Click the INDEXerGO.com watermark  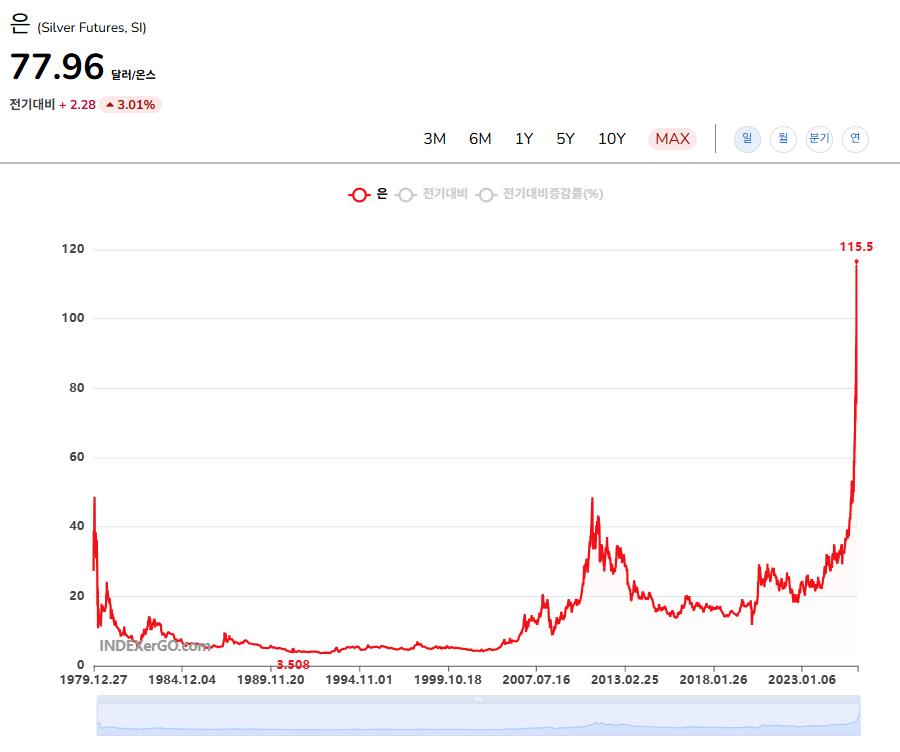pyautogui.click(x=154, y=646)
